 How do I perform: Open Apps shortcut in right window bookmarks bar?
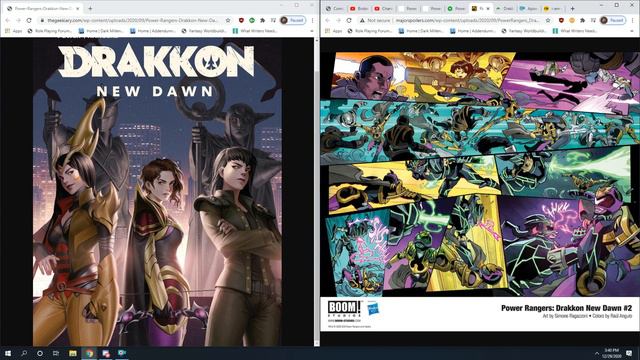pos(333,31)
